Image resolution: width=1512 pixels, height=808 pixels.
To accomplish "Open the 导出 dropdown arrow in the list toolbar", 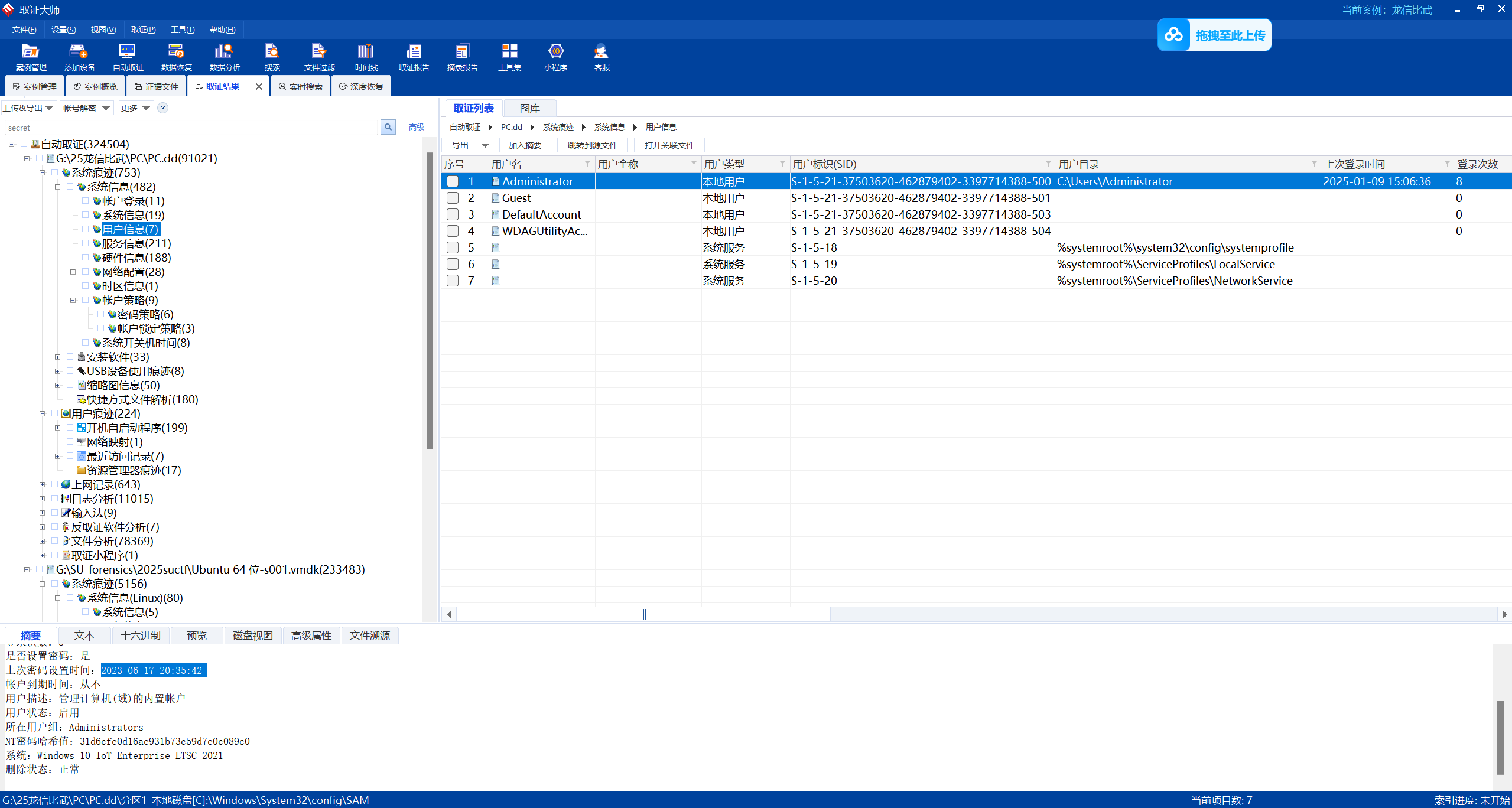I will (x=485, y=145).
